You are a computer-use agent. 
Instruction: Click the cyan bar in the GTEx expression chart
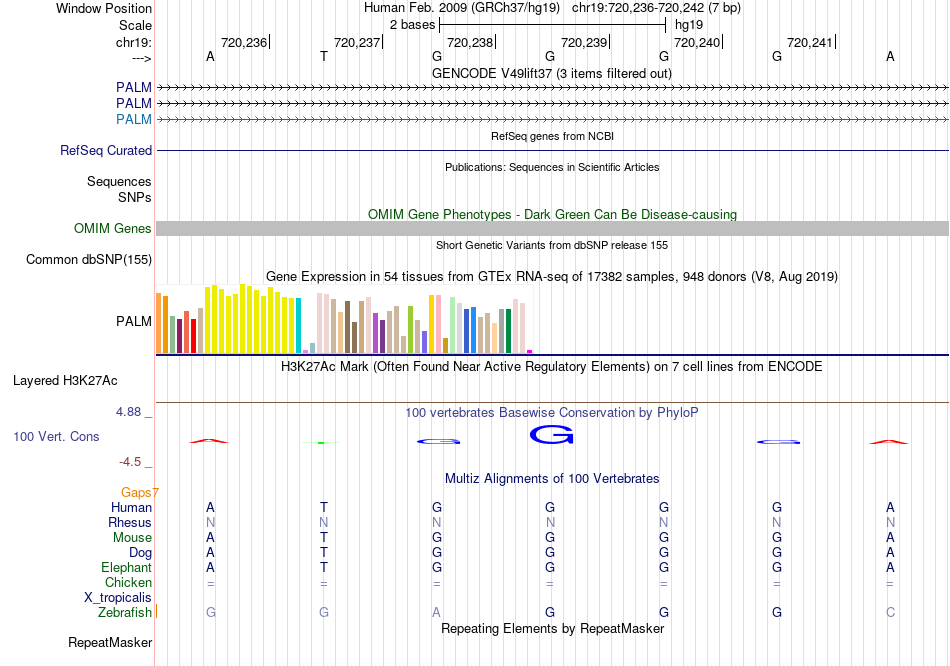pyautogui.click(x=298, y=325)
